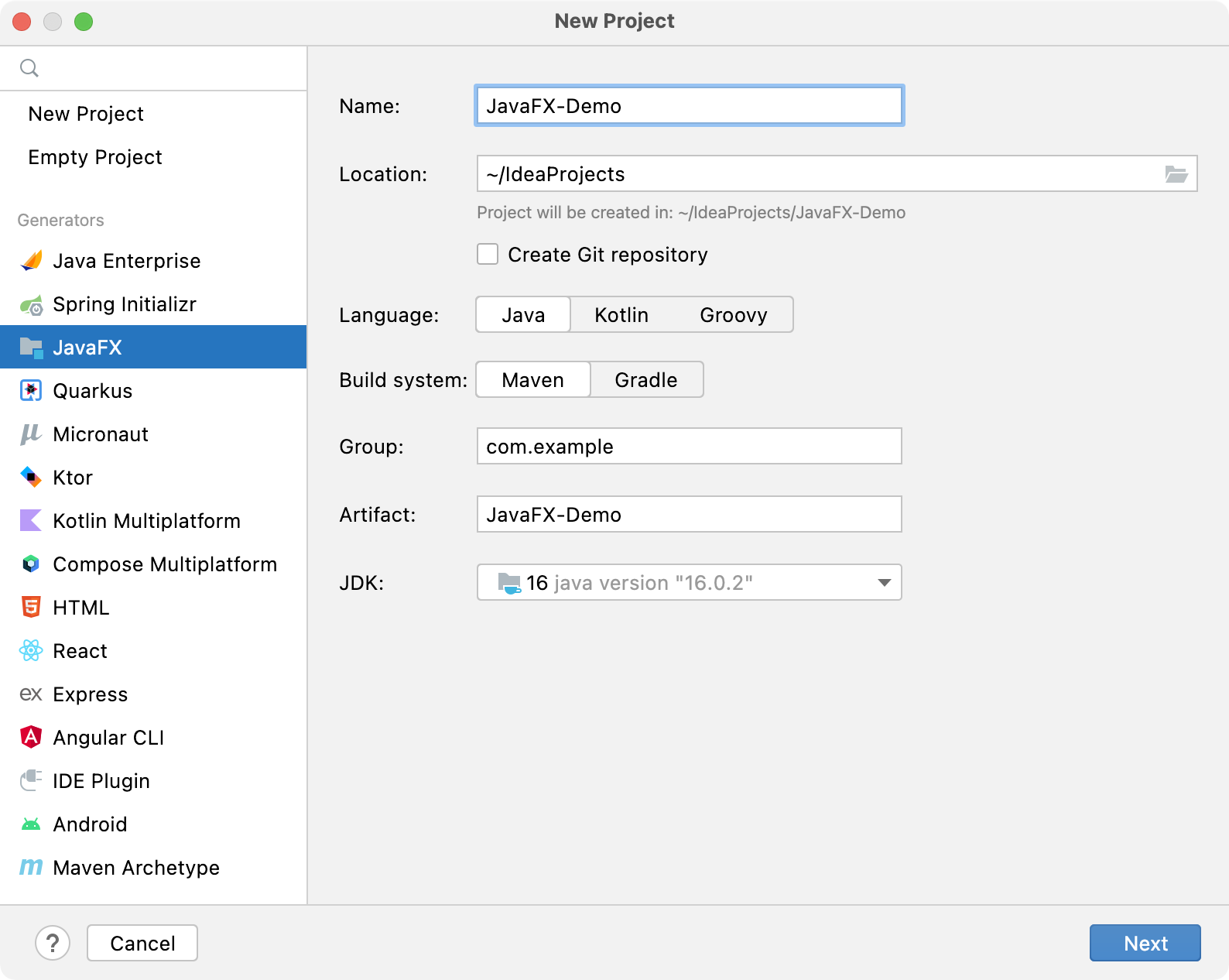Click the Group input field

coord(689,446)
